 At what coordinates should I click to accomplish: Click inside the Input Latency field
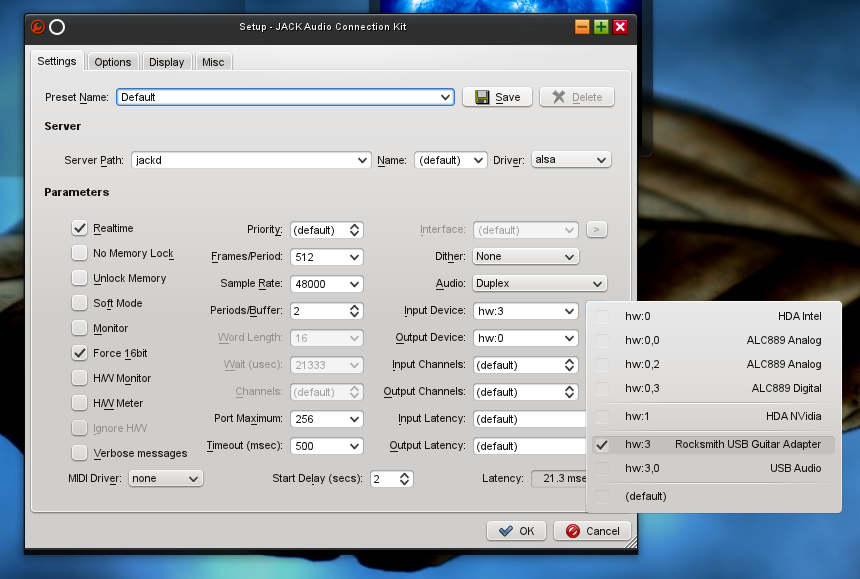tap(529, 419)
